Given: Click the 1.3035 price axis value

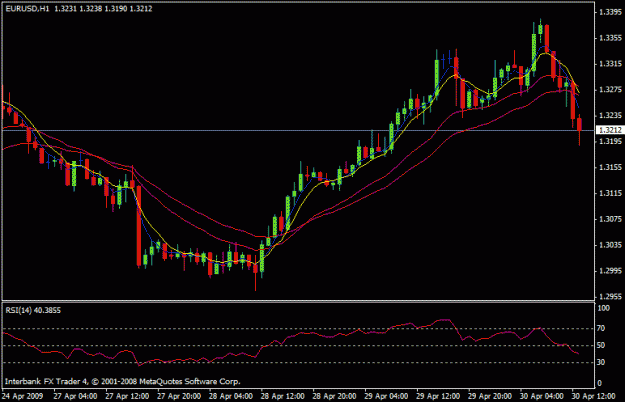Looking at the screenshot, I should pos(610,245).
